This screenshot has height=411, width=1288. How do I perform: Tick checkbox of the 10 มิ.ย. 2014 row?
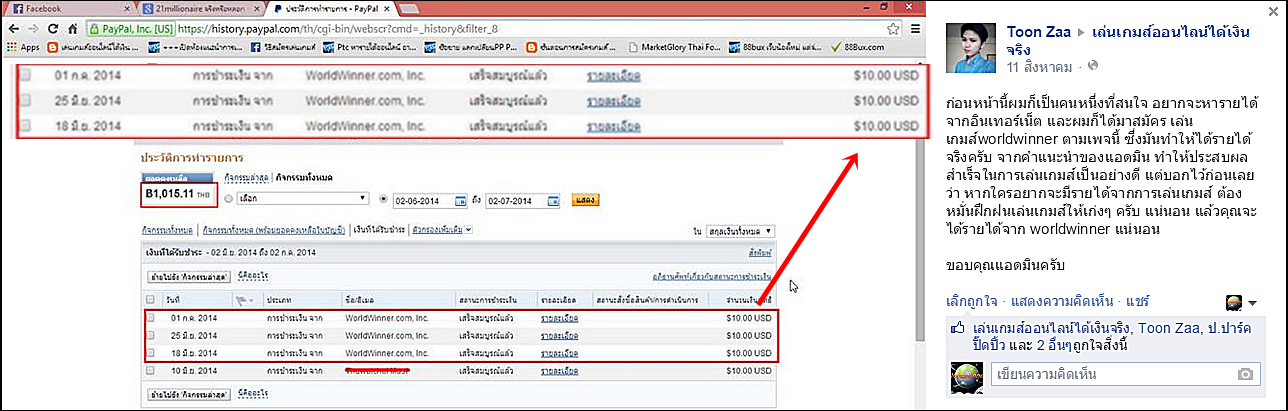(151, 370)
